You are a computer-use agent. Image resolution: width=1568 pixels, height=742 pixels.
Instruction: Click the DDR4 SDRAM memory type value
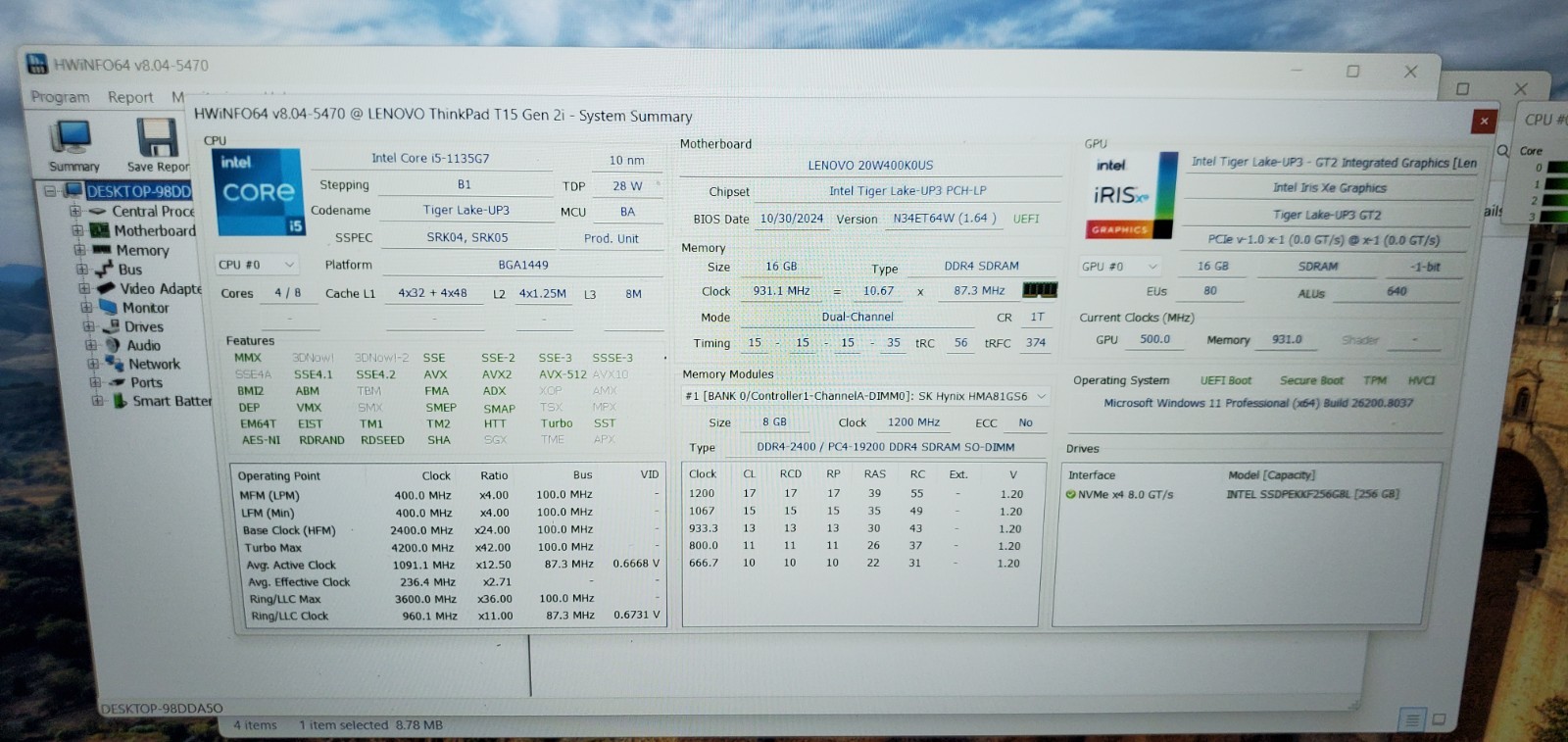click(981, 266)
